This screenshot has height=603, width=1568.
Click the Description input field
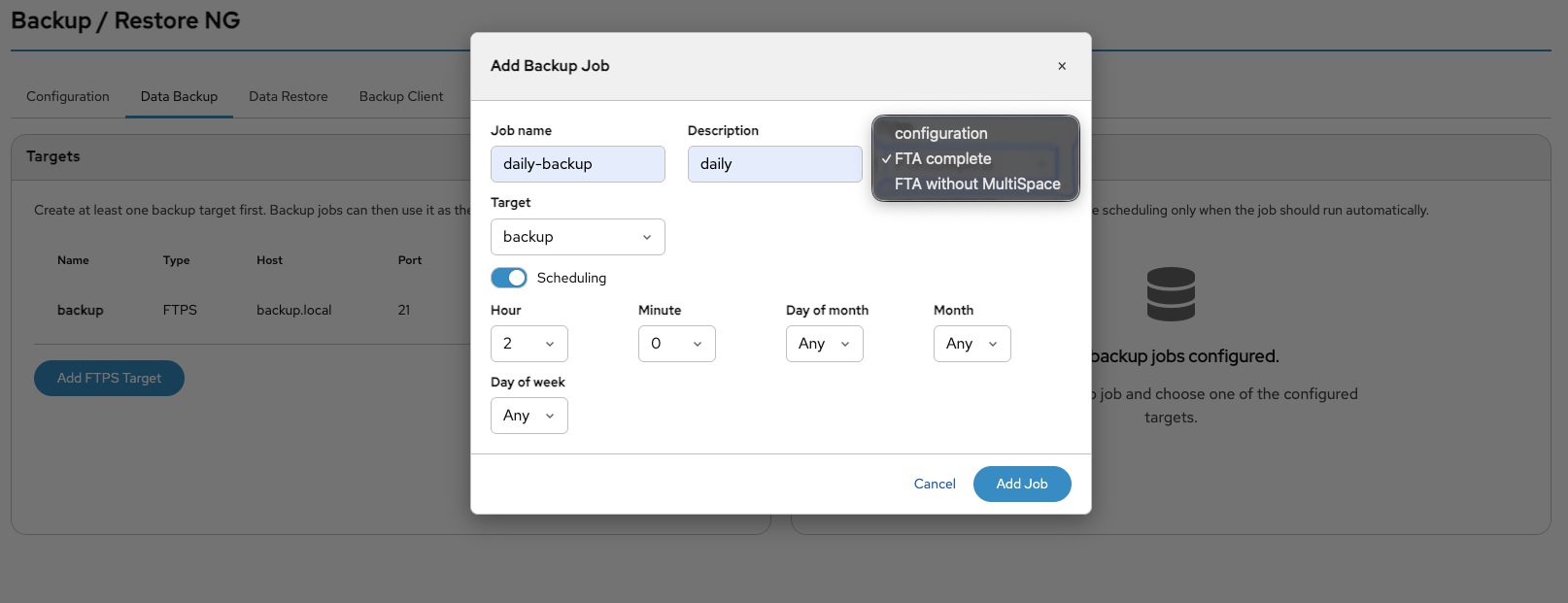point(774,164)
